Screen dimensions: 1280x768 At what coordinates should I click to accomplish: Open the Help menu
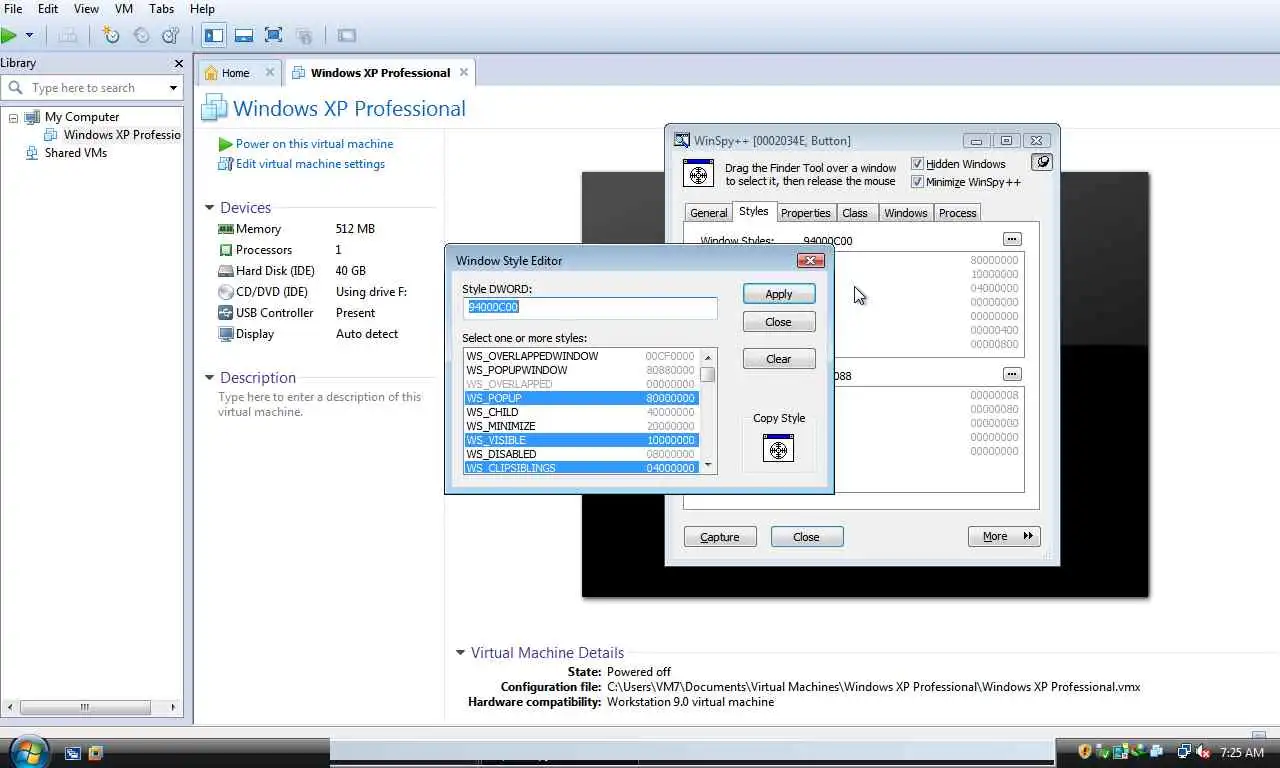[202, 9]
